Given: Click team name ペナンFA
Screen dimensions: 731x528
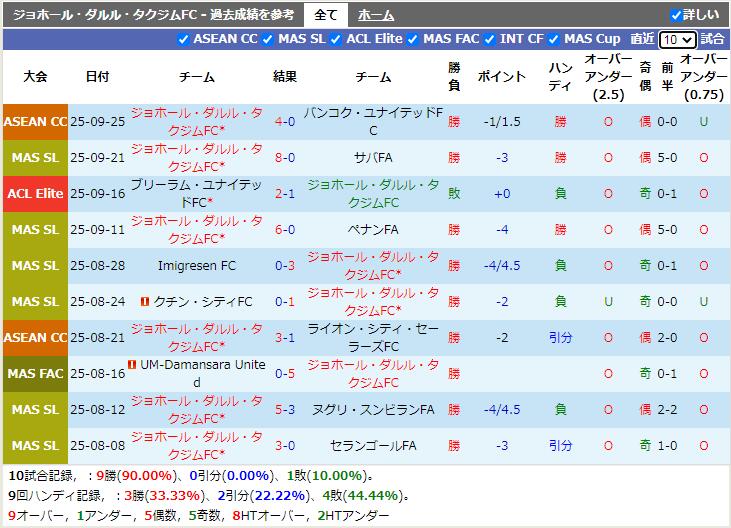Looking at the screenshot, I should pos(373,229).
